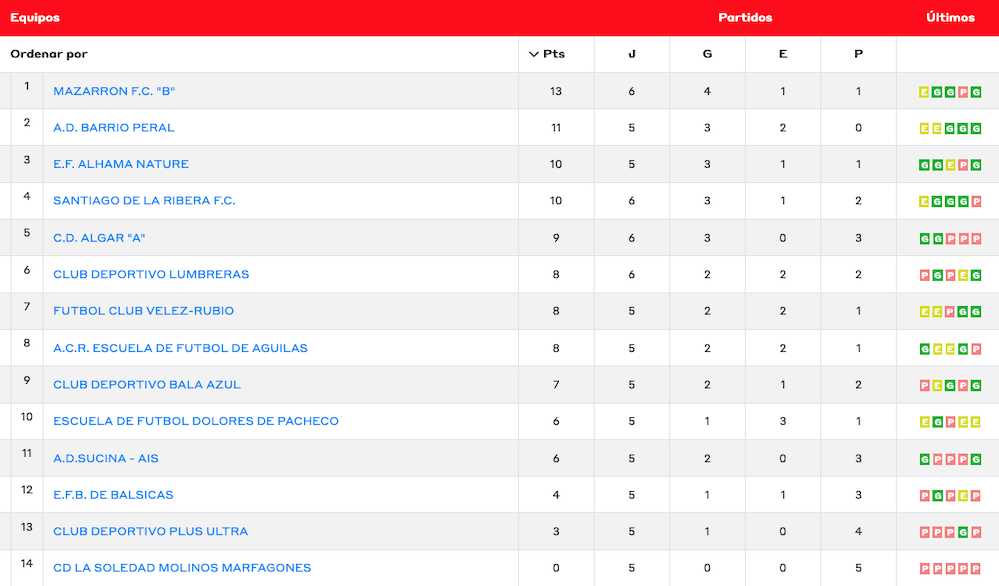This screenshot has width=999, height=586.
Task: Click the red loss badge in FUTBOL CLUB VELEZ-RUBIO row
Action: [950, 312]
